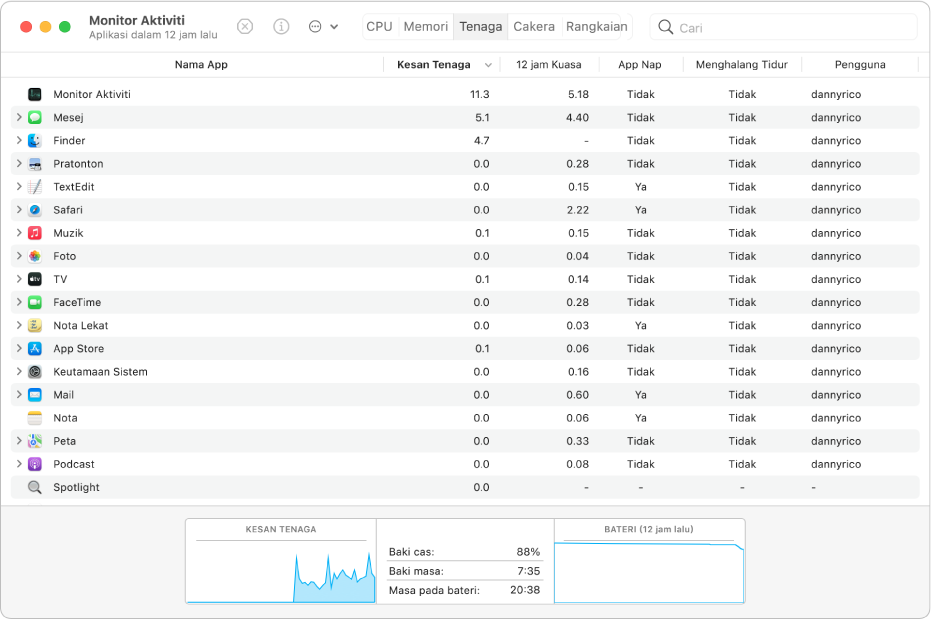Screen dimensions: 931x620
Task: Expand the Mail row
Action: point(19,395)
